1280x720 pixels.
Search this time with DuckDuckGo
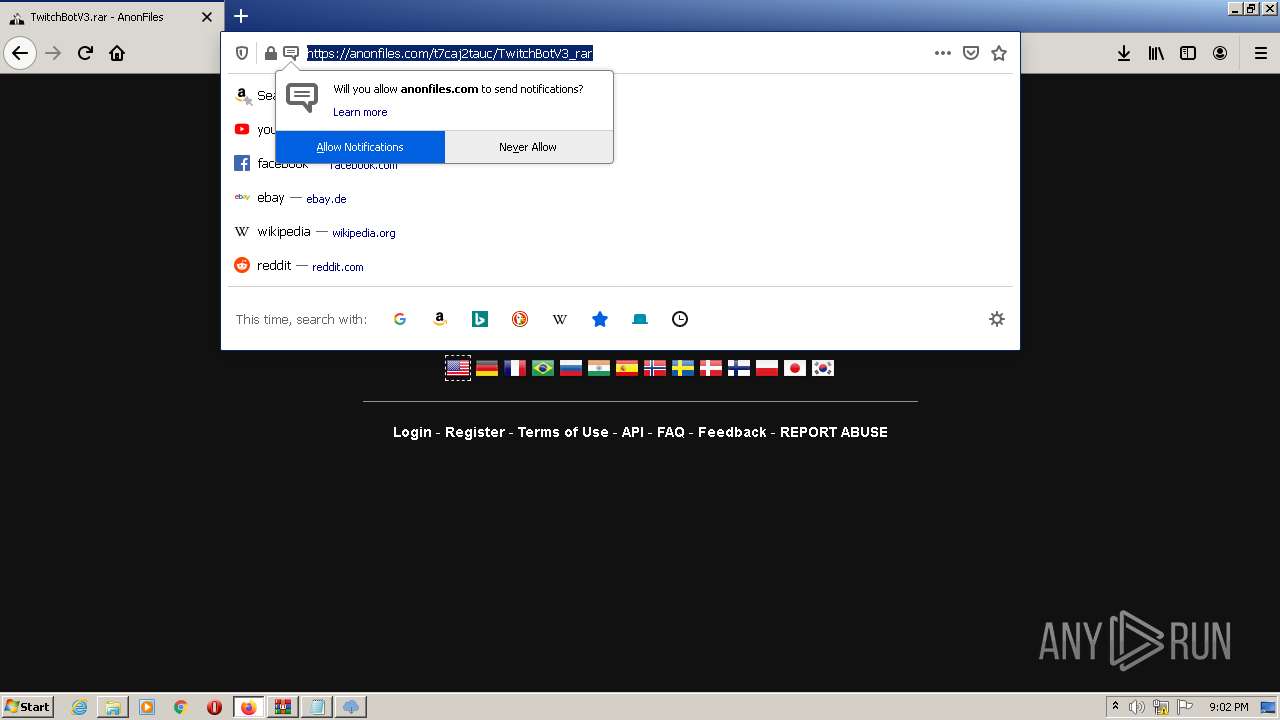(x=520, y=319)
